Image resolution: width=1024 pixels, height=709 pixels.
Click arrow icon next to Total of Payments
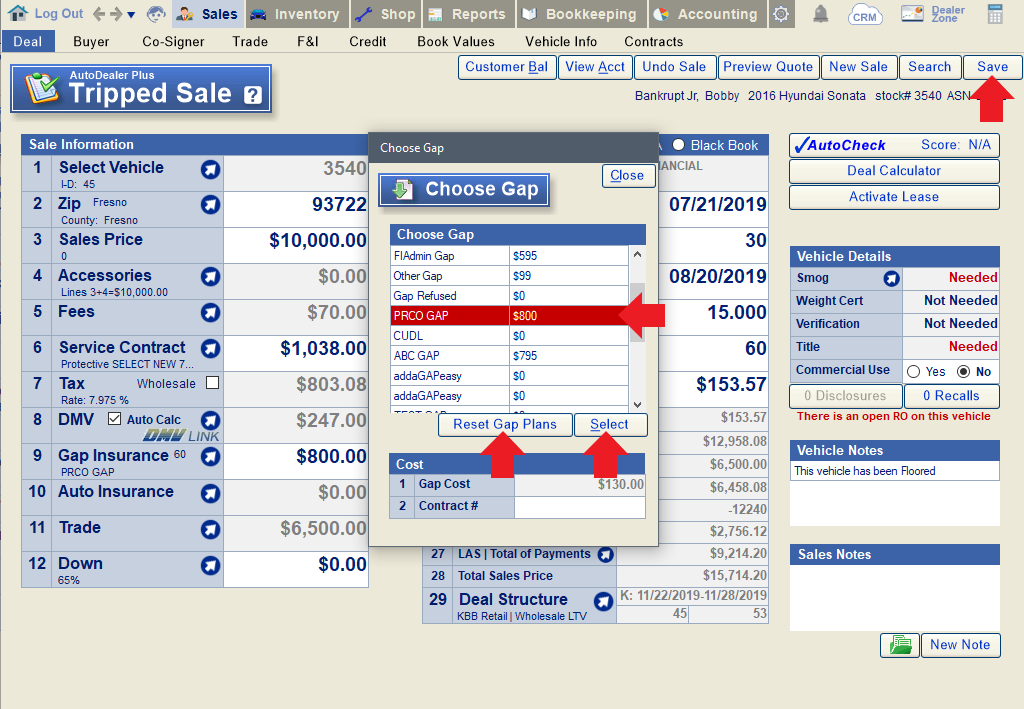[606, 555]
